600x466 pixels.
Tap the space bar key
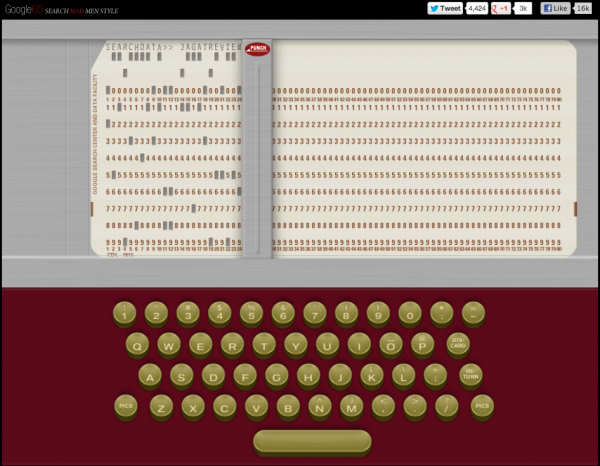pyautogui.click(x=312, y=442)
